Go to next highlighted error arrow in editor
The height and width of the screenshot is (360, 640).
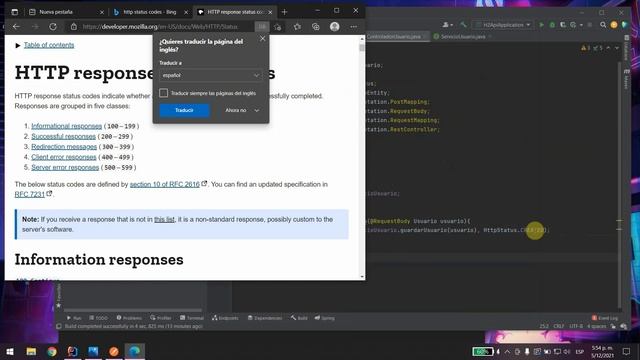(x=616, y=48)
